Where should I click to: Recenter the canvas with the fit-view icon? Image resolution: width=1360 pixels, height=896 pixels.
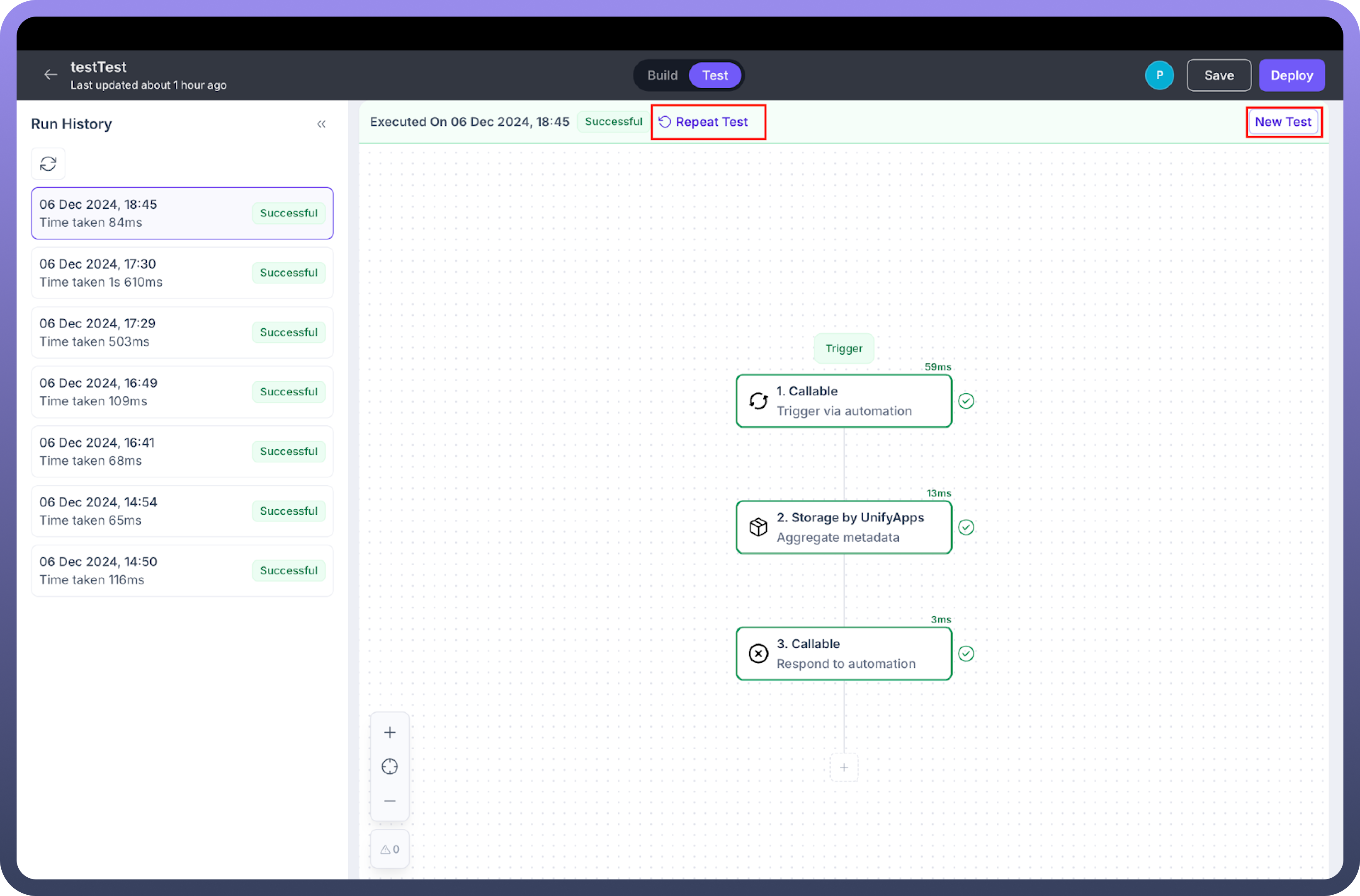coord(389,767)
